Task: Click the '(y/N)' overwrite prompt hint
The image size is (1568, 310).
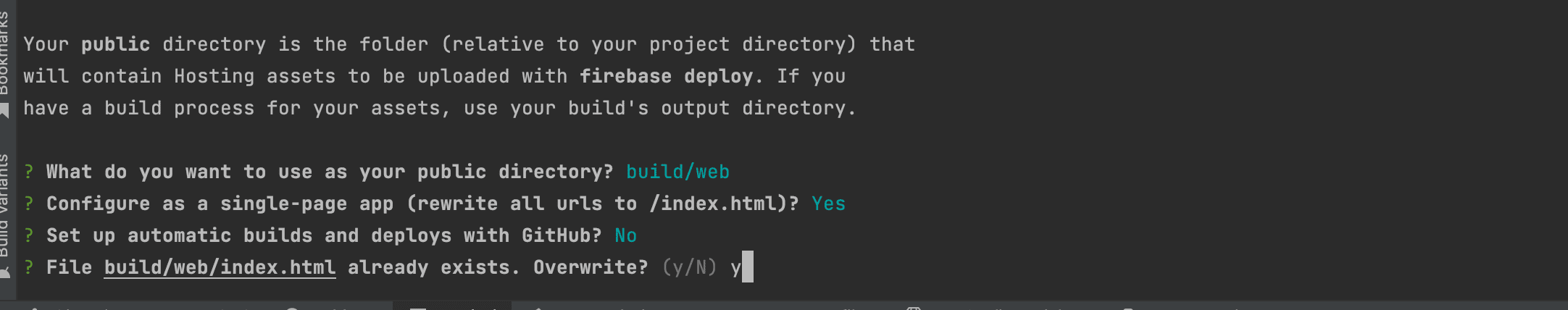Action: click(689, 267)
